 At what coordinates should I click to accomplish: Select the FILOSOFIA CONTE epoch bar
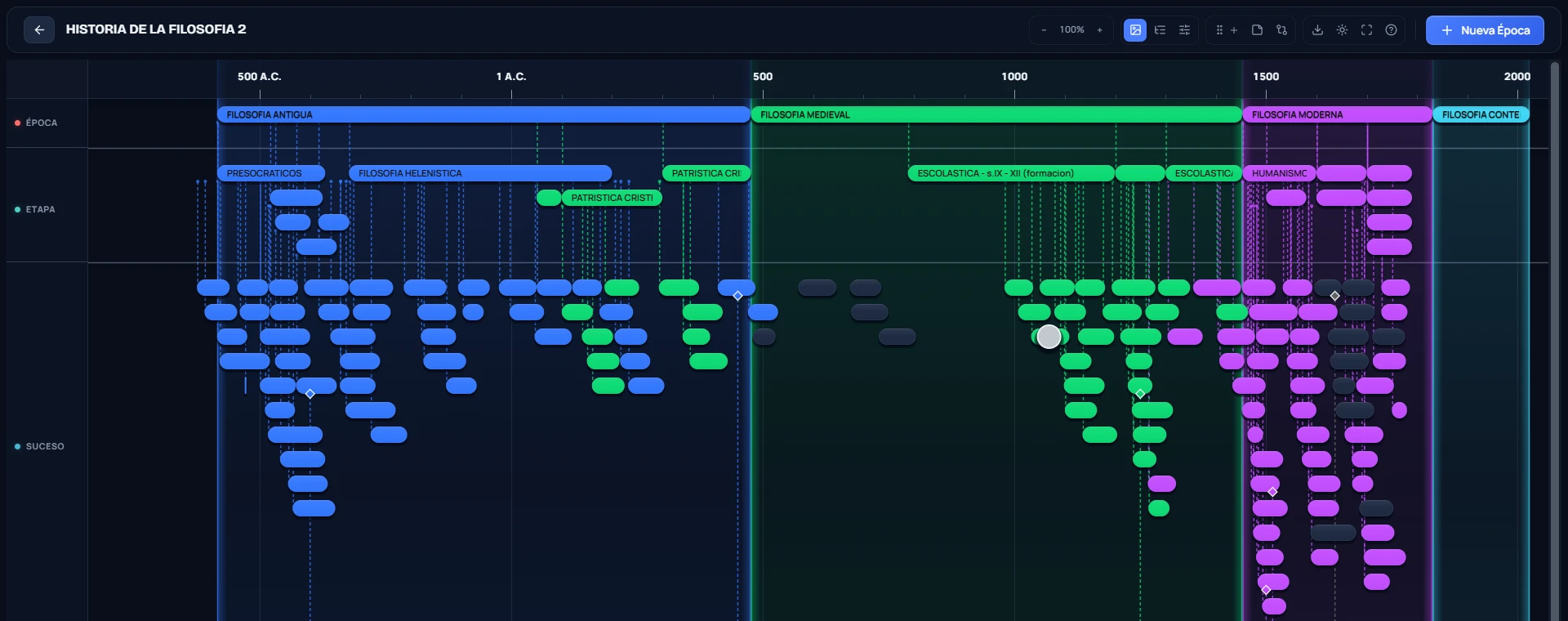coord(1481,114)
